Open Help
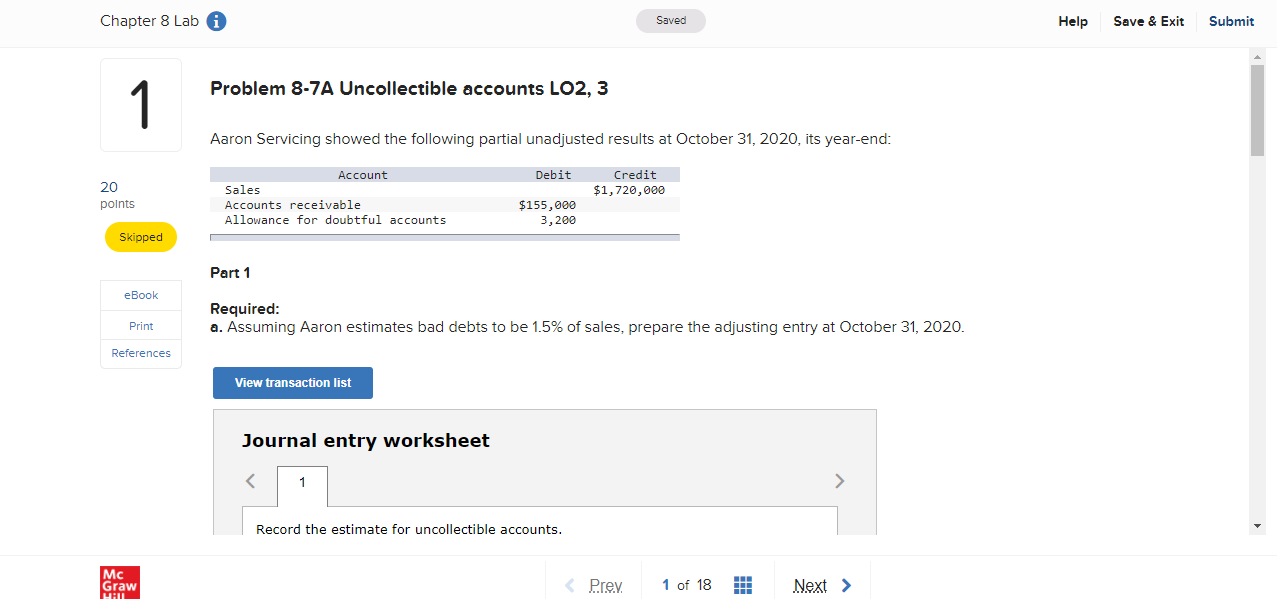 tap(1072, 21)
